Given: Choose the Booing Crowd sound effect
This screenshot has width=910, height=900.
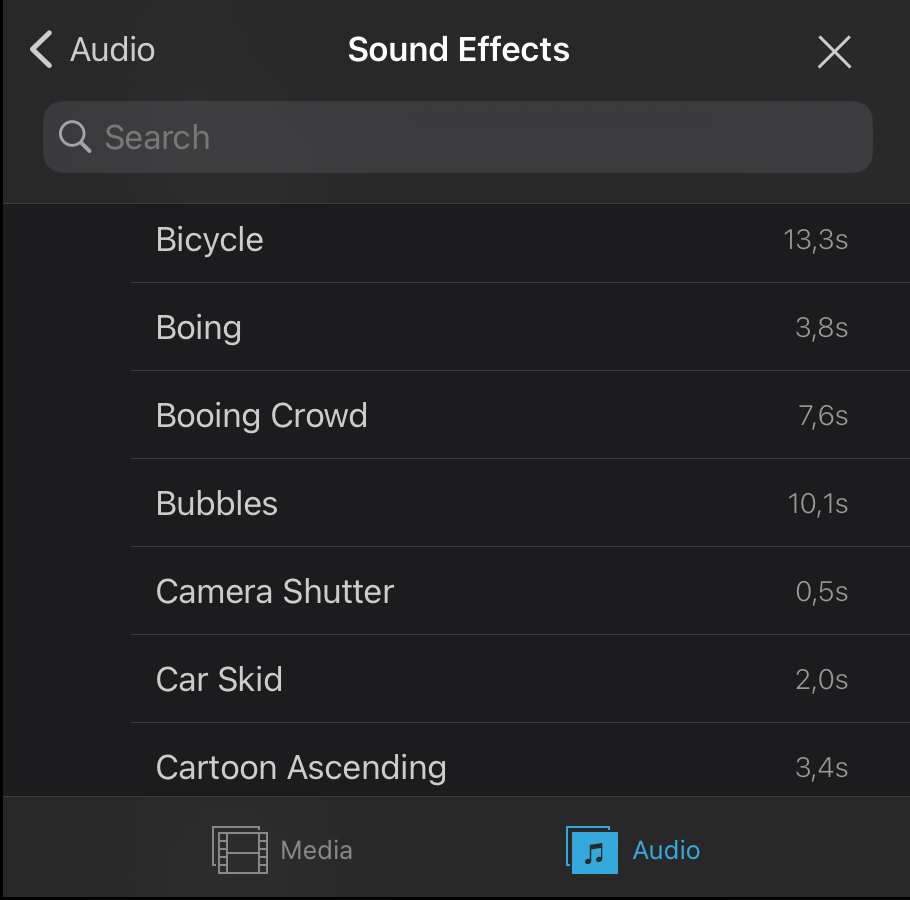Looking at the screenshot, I should click(x=520, y=415).
